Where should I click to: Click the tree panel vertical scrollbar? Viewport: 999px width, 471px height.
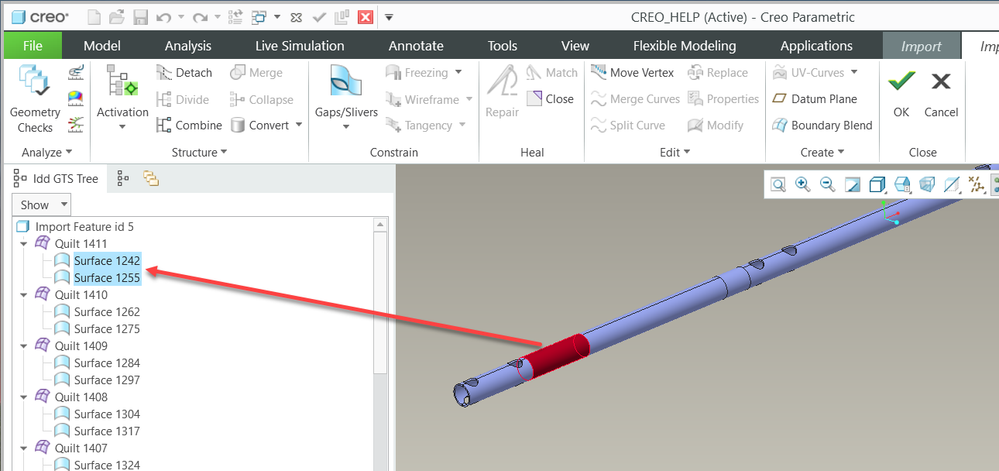380,304
